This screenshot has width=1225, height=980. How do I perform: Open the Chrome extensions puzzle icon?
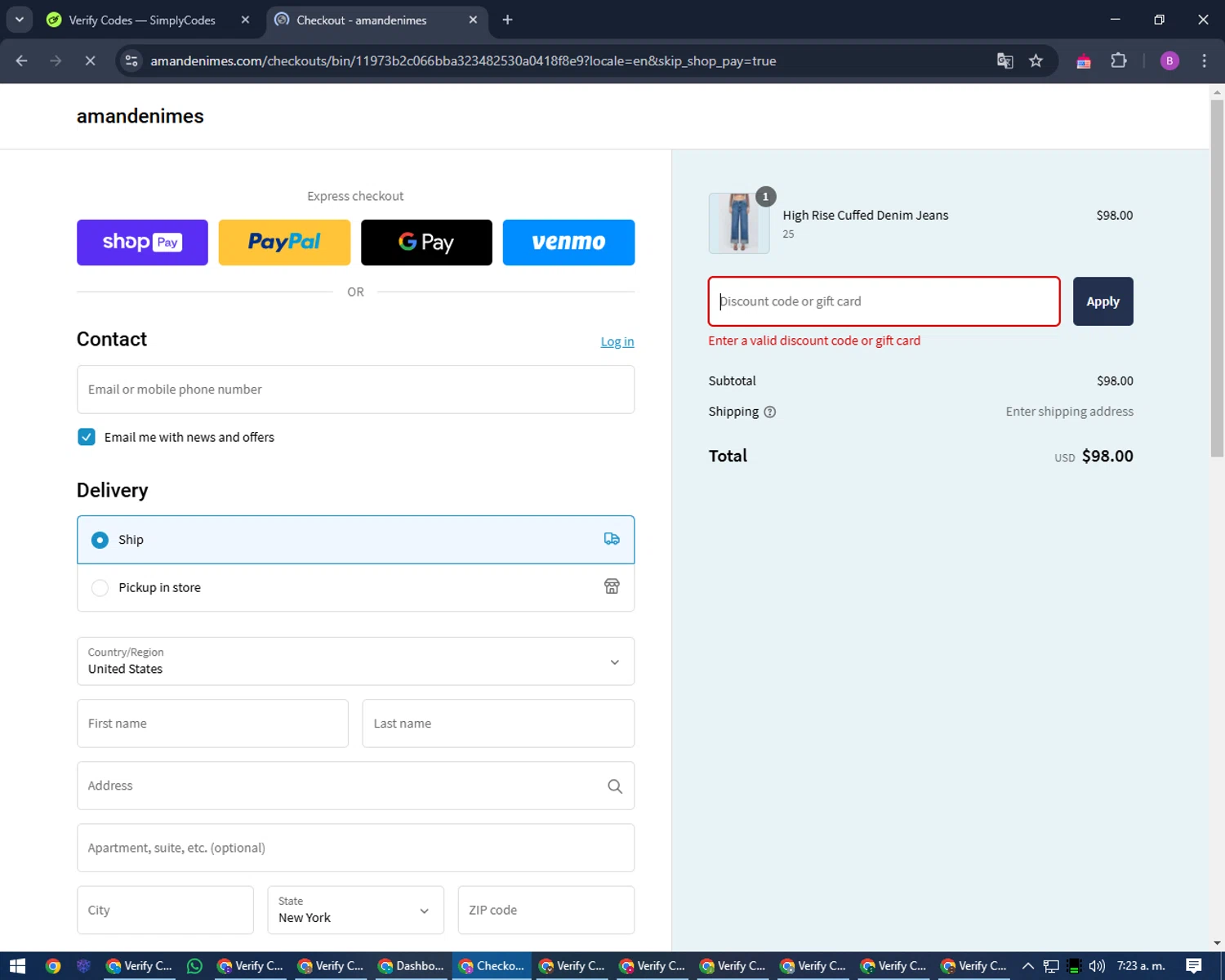click(x=1119, y=60)
